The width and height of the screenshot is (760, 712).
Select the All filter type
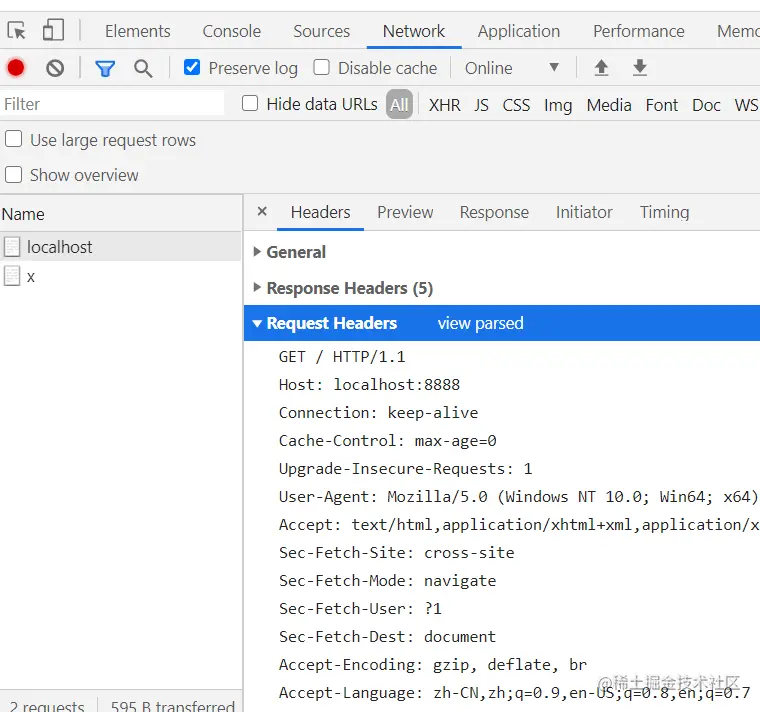399,104
